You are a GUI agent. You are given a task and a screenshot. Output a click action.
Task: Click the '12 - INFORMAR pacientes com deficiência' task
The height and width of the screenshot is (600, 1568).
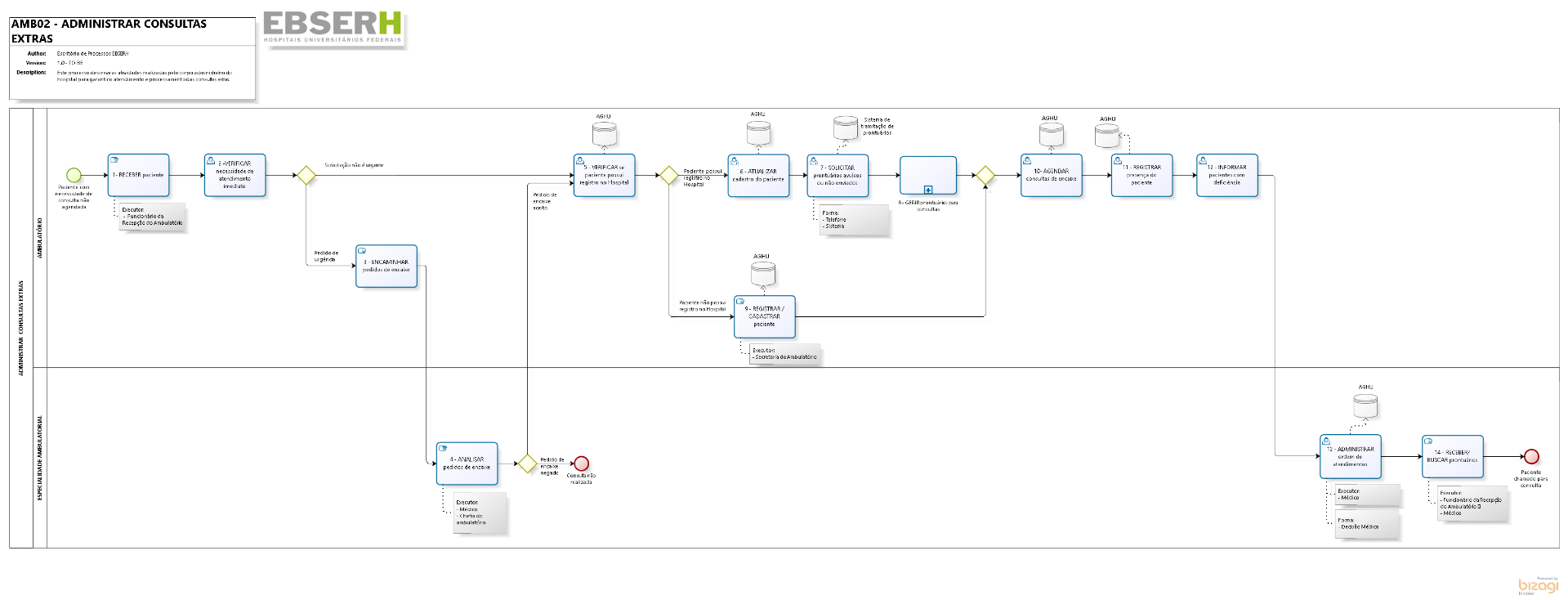coord(1226,175)
